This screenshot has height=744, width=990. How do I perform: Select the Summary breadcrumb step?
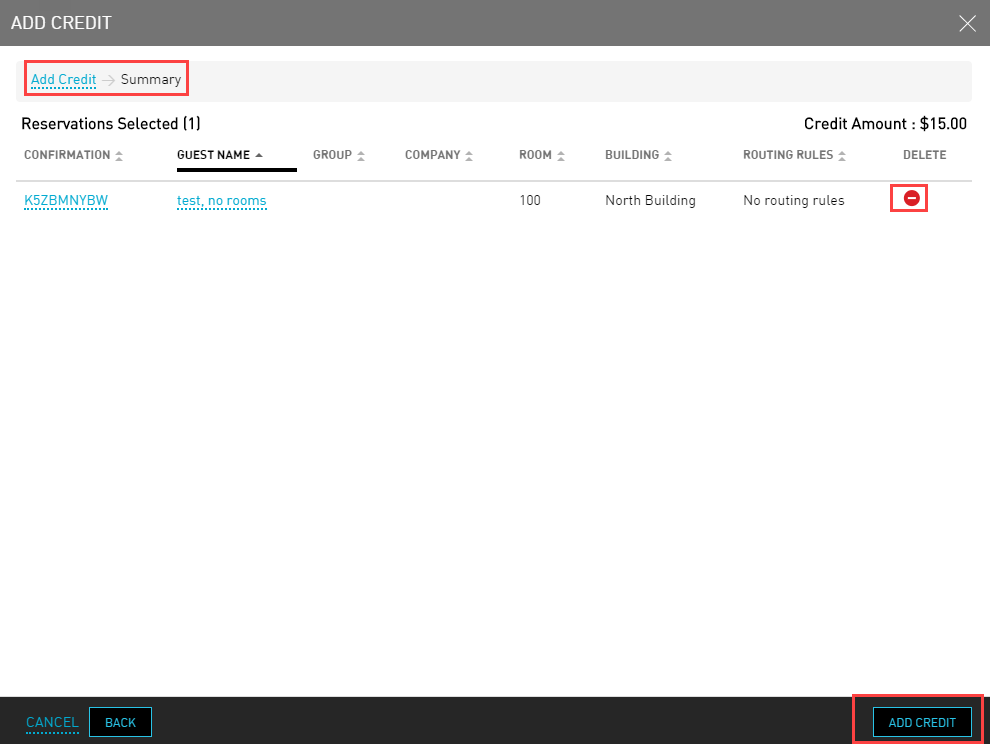(x=151, y=79)
